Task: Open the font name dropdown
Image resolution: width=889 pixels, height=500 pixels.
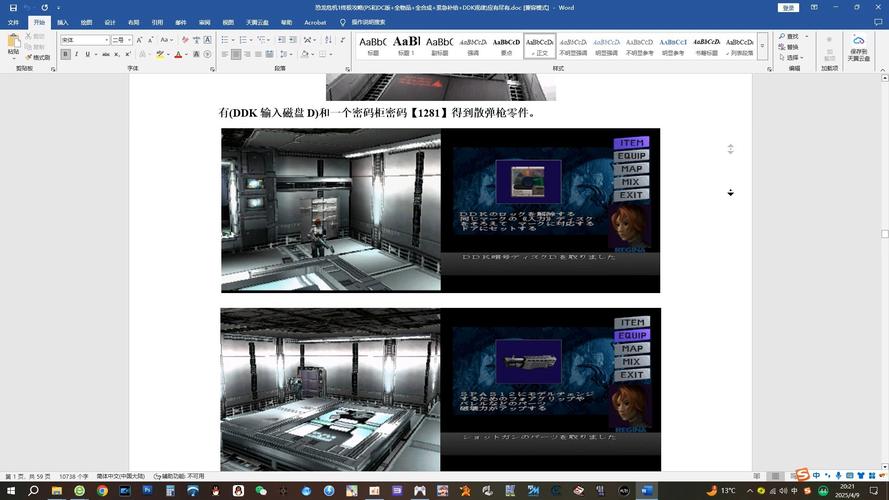Action: click(107, 40)
